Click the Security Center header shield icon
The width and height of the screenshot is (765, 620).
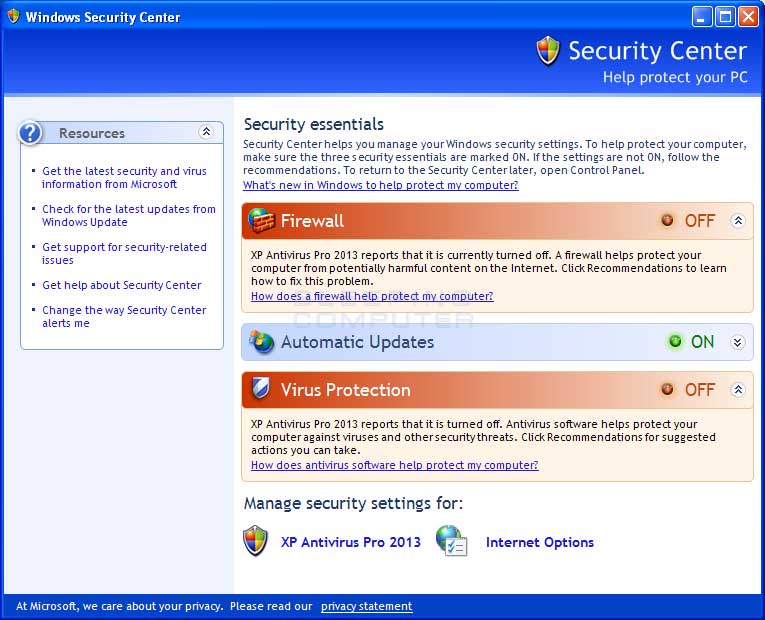548,50
